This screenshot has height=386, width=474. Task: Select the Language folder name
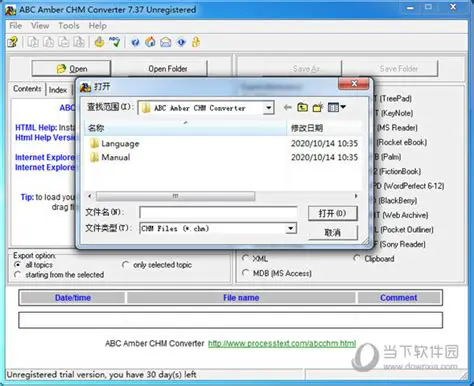tap(120, 144)
